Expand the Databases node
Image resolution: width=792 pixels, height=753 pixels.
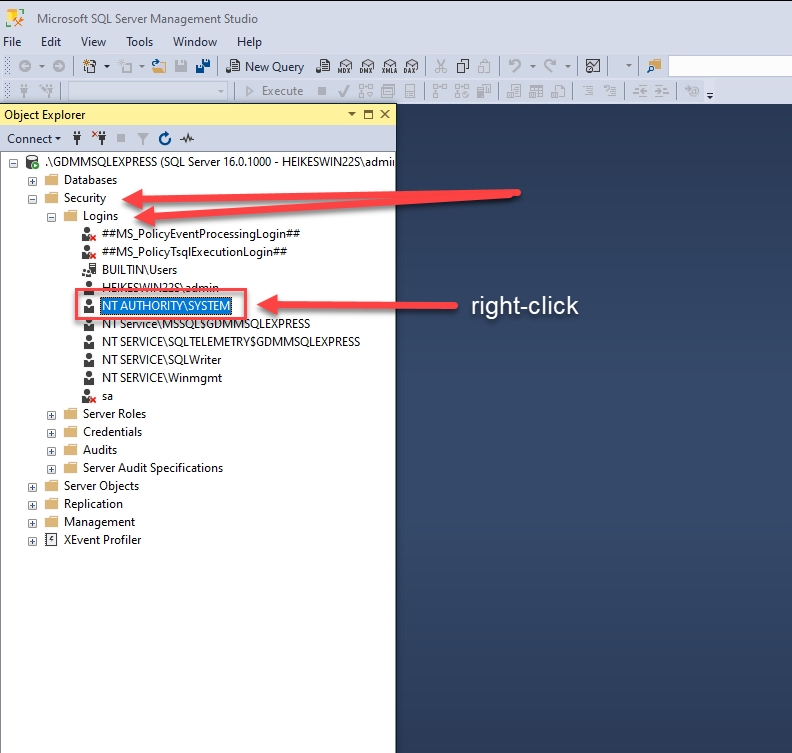[32, 181]
